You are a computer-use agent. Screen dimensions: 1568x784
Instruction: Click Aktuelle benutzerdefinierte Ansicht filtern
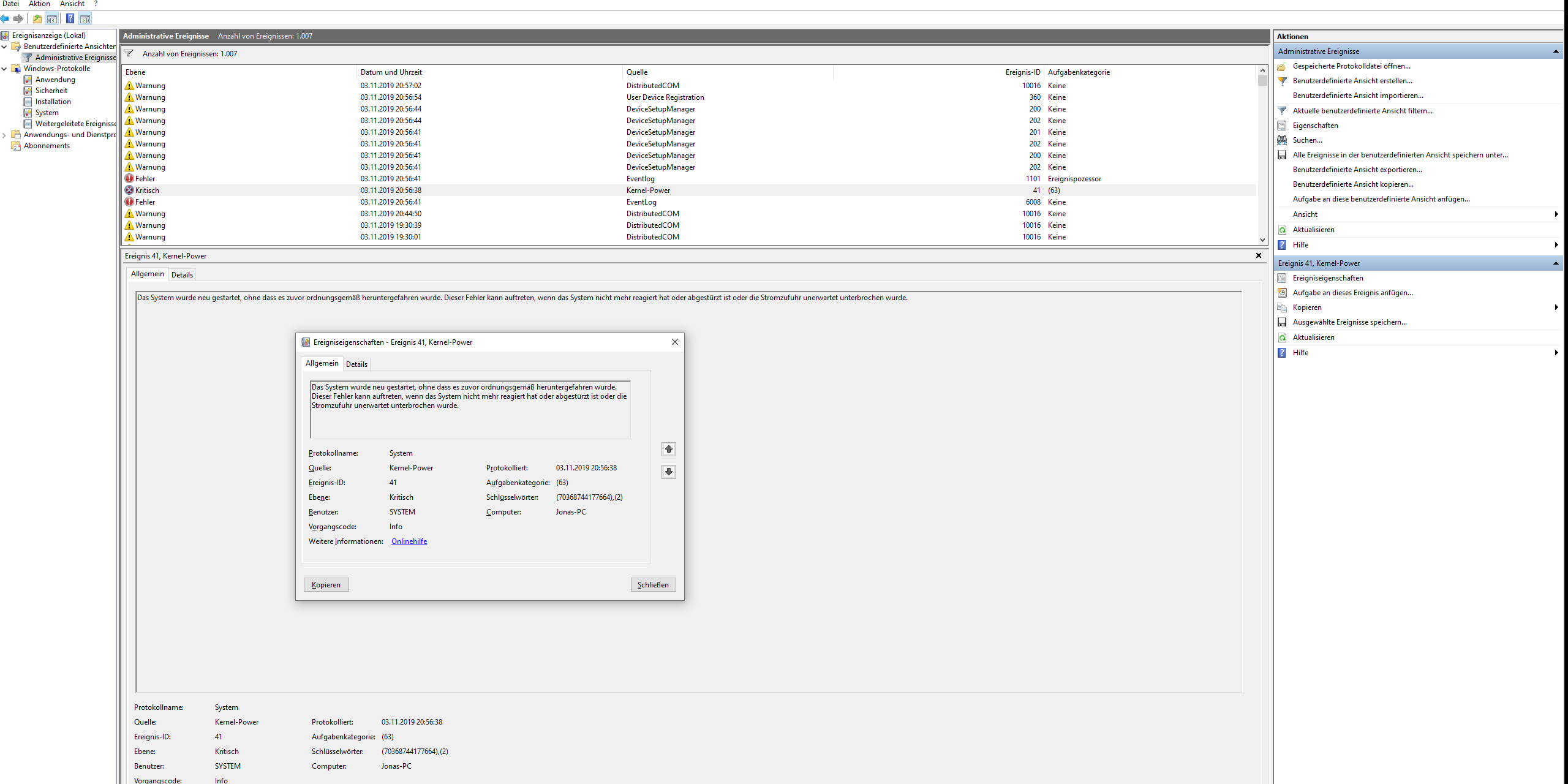[x=1362, y=111]
